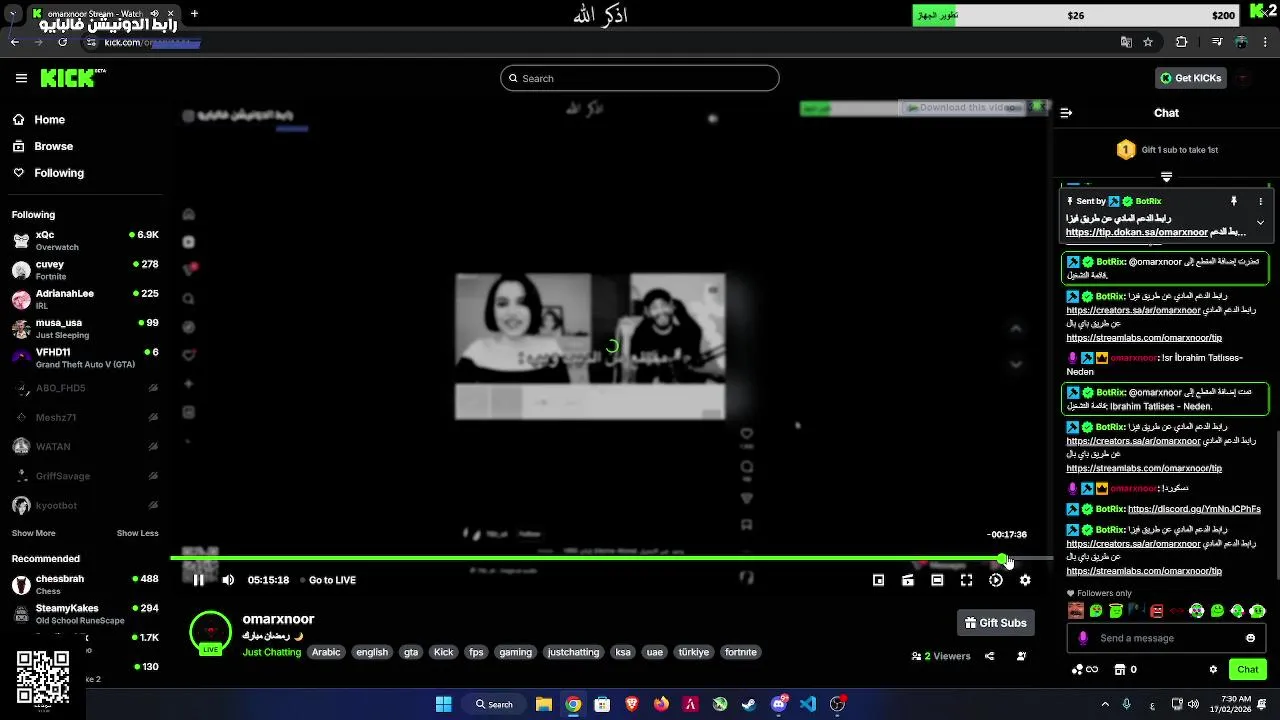Click the Get KICKs button

(x=1190, y=78)
